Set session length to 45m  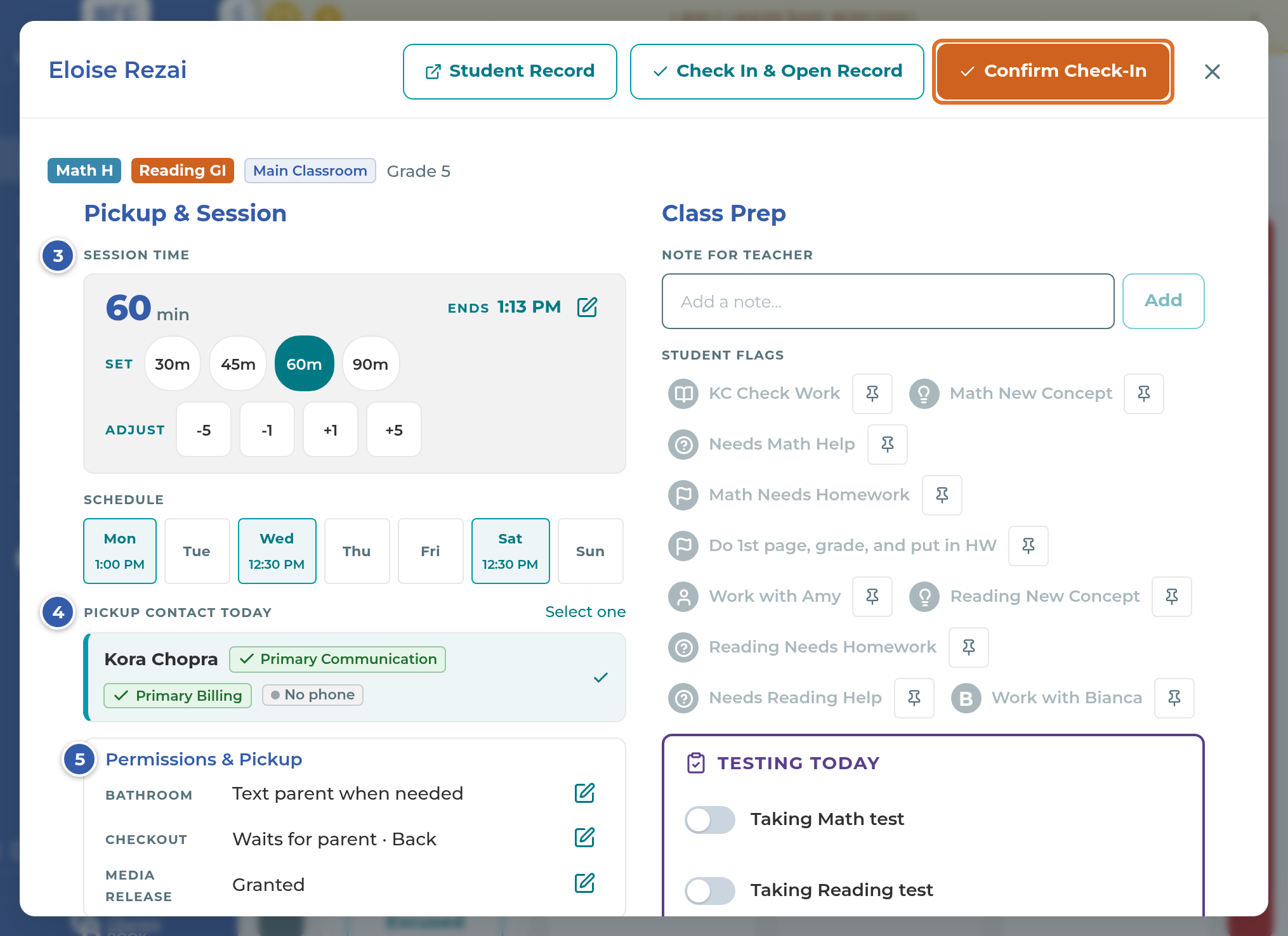(239, 364)
